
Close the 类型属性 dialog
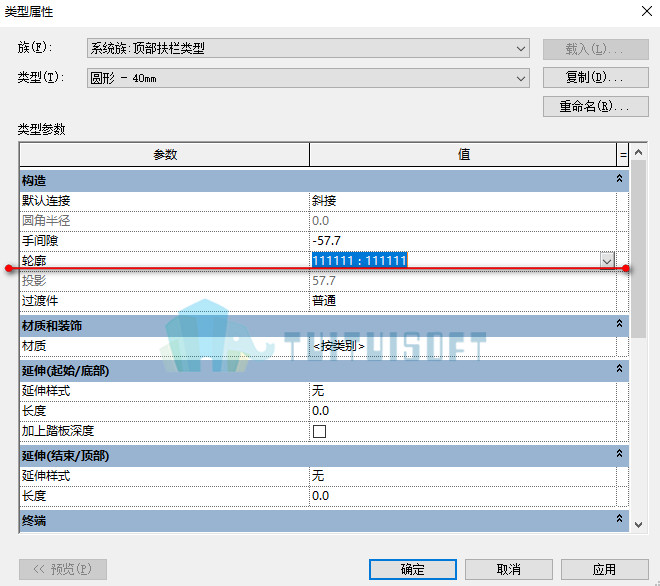(647, 11)
